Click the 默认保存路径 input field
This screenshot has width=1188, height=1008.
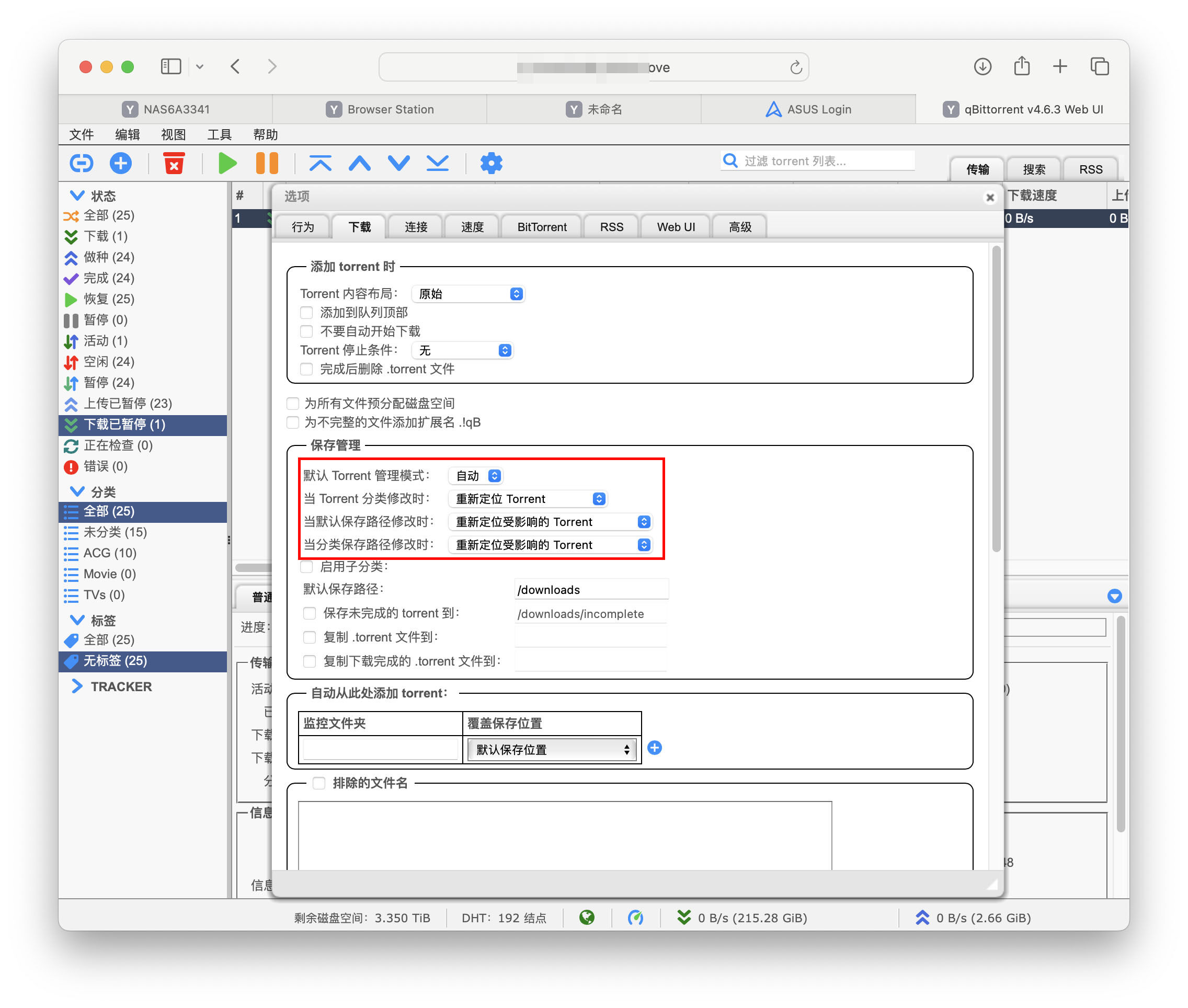591,590
